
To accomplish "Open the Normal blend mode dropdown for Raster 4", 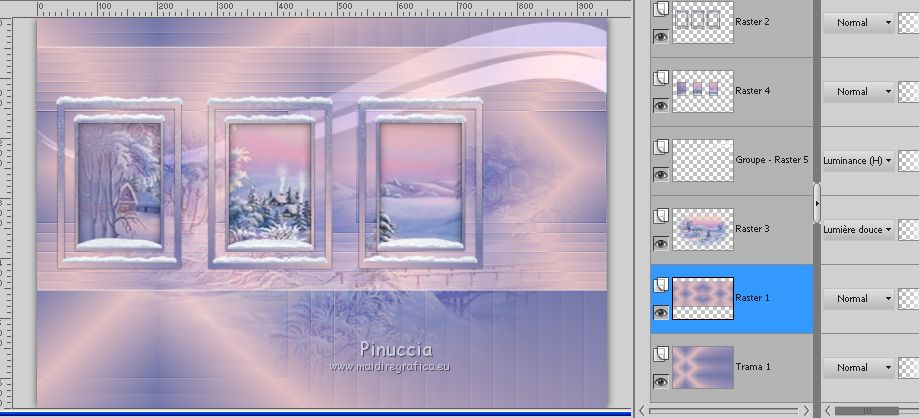I will pyautogui.click(x=859, y=91).
